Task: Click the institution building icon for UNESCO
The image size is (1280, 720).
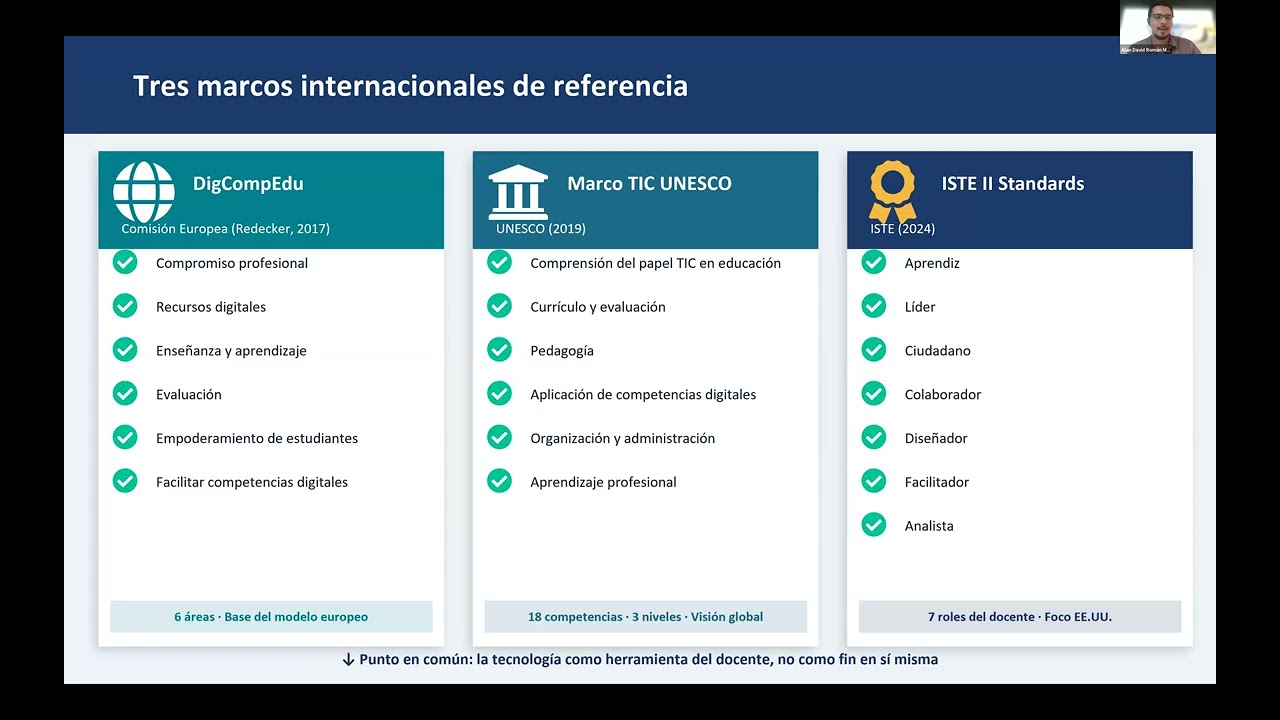Action: point(518,192)
